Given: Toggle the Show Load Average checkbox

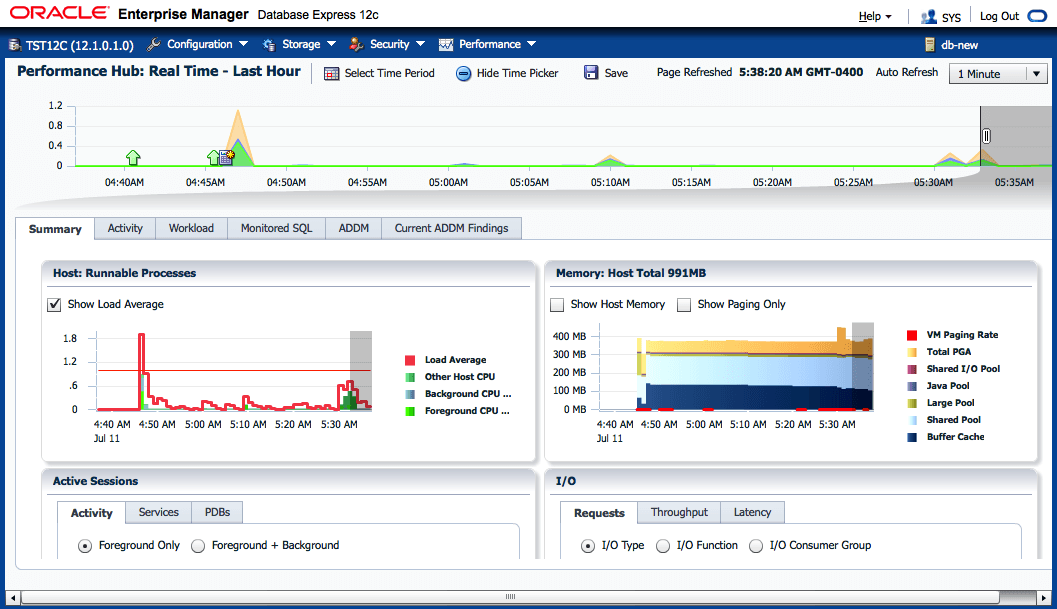Looking at the screenshot, I should click(54, 305).
